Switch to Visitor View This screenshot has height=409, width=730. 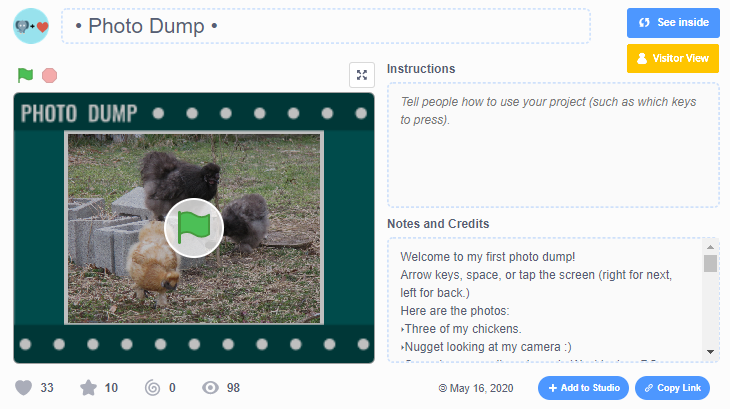tap(673, 58)
